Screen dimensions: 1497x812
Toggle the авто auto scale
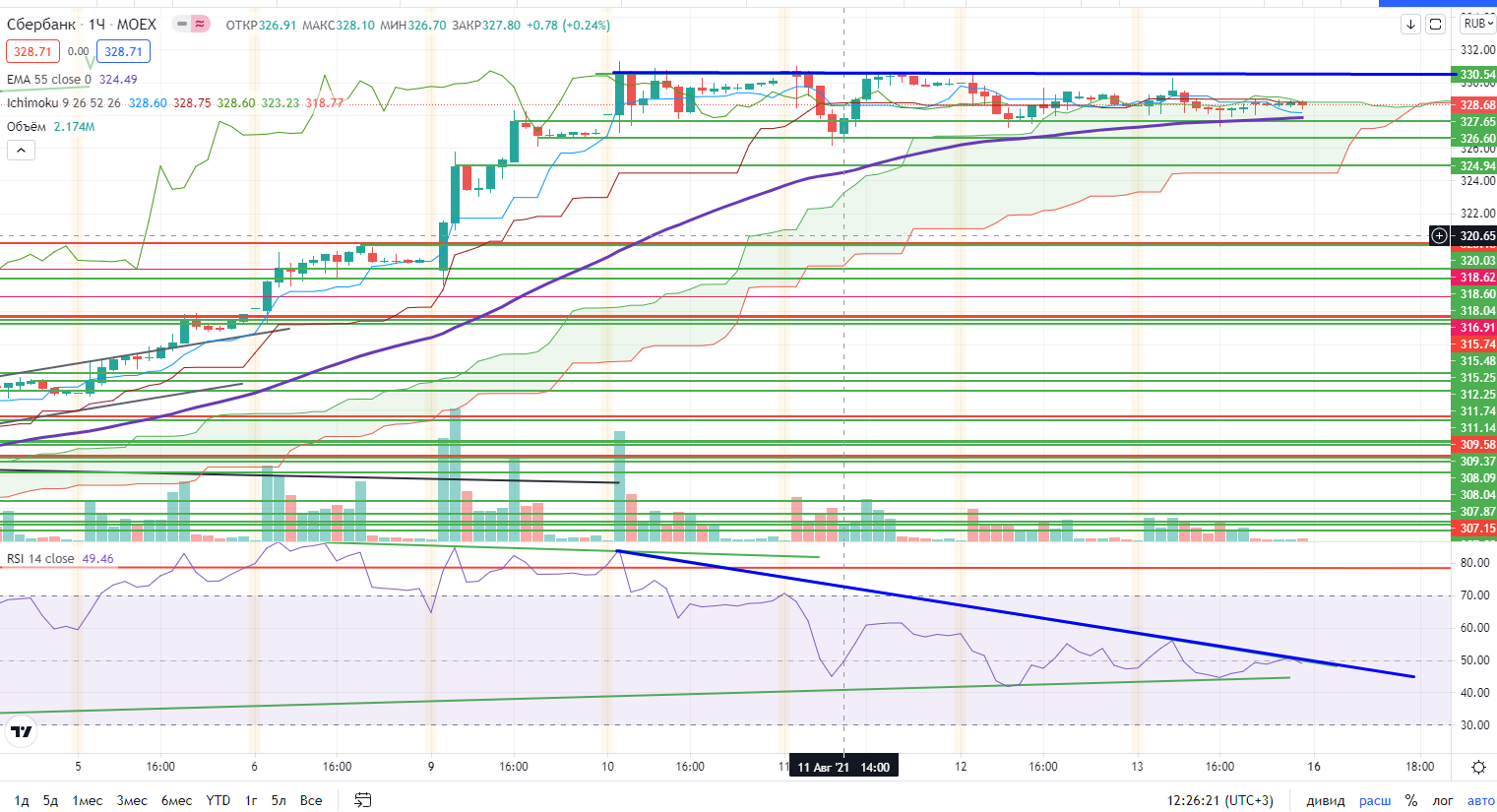pos(1480,800)
